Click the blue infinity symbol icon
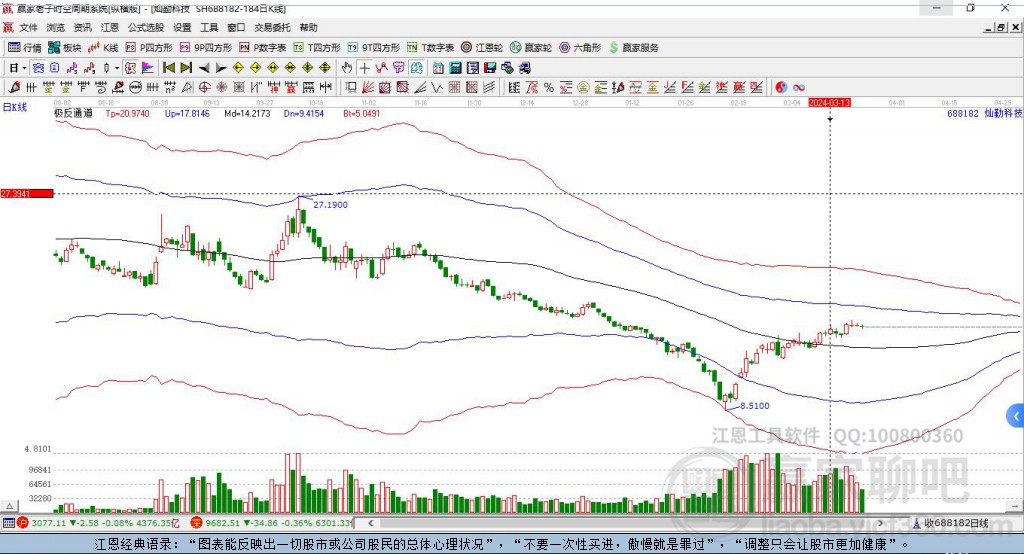The image size is (1024, 554). click(799, 88)
